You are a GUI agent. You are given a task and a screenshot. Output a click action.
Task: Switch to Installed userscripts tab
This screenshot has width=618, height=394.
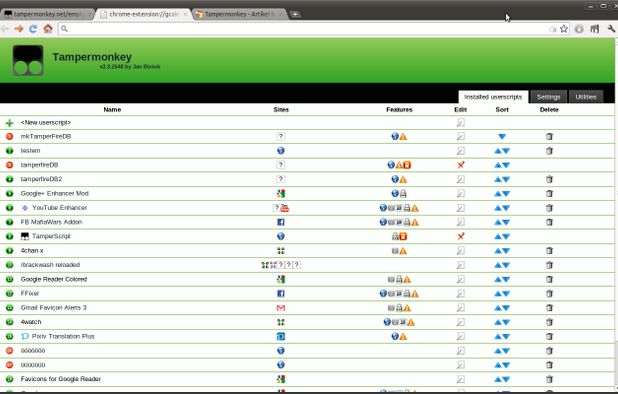(x=493, y=97)
